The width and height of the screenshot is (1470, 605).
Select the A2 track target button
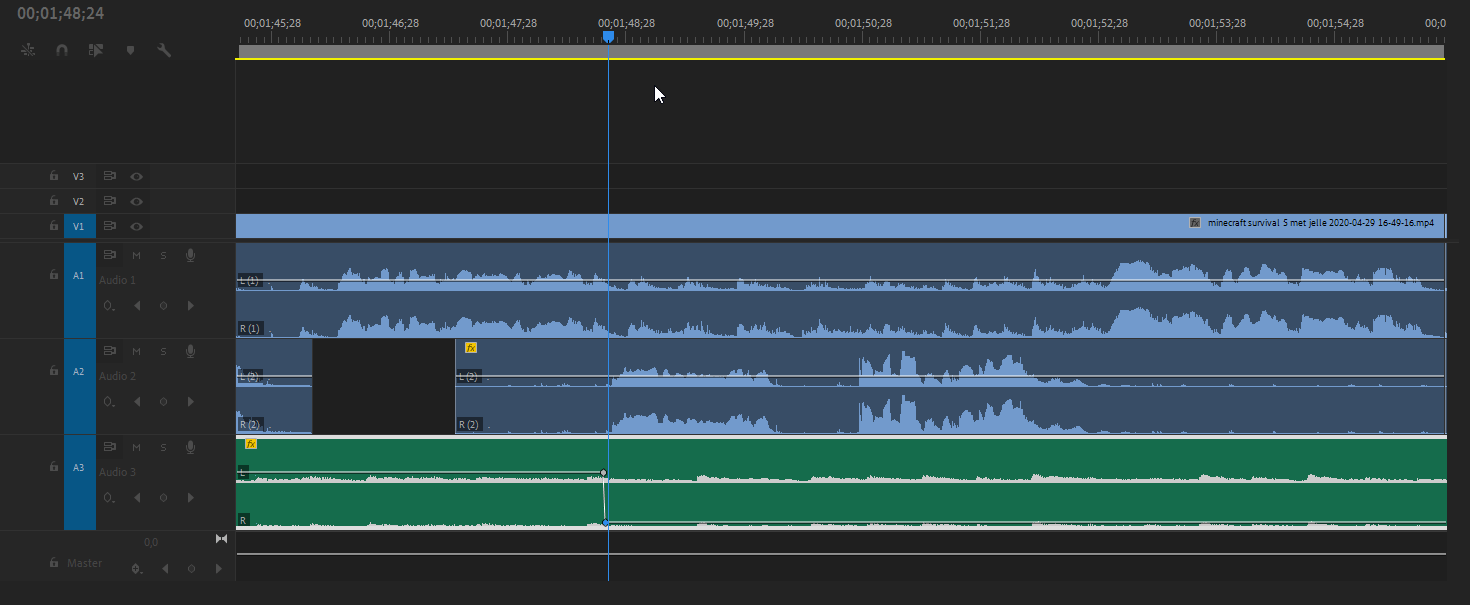(x=79, y=372)
